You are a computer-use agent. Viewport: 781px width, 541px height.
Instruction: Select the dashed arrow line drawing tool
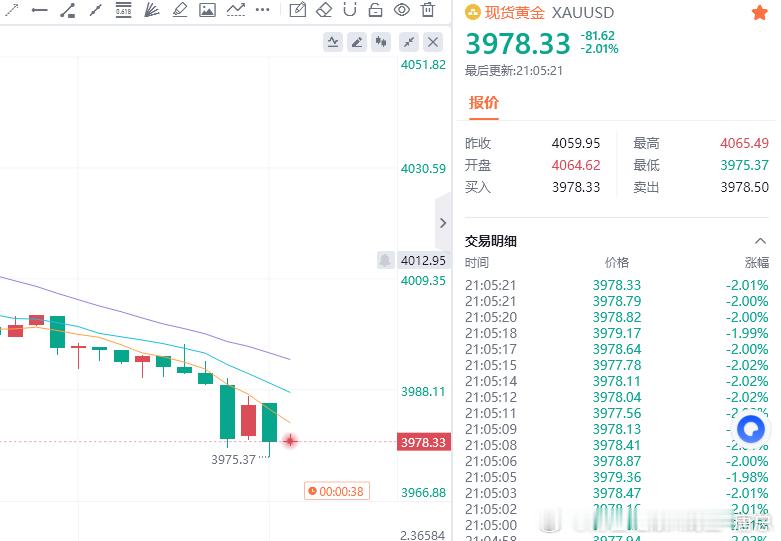pos(11,9)
